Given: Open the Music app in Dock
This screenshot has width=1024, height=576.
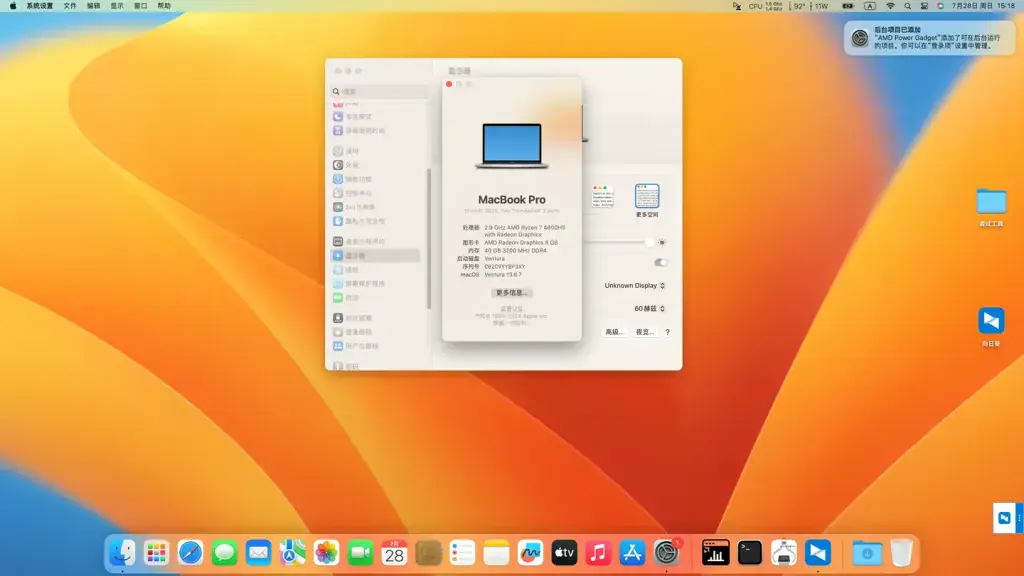Looking at the screenshot, I should (x=598, y=553).
